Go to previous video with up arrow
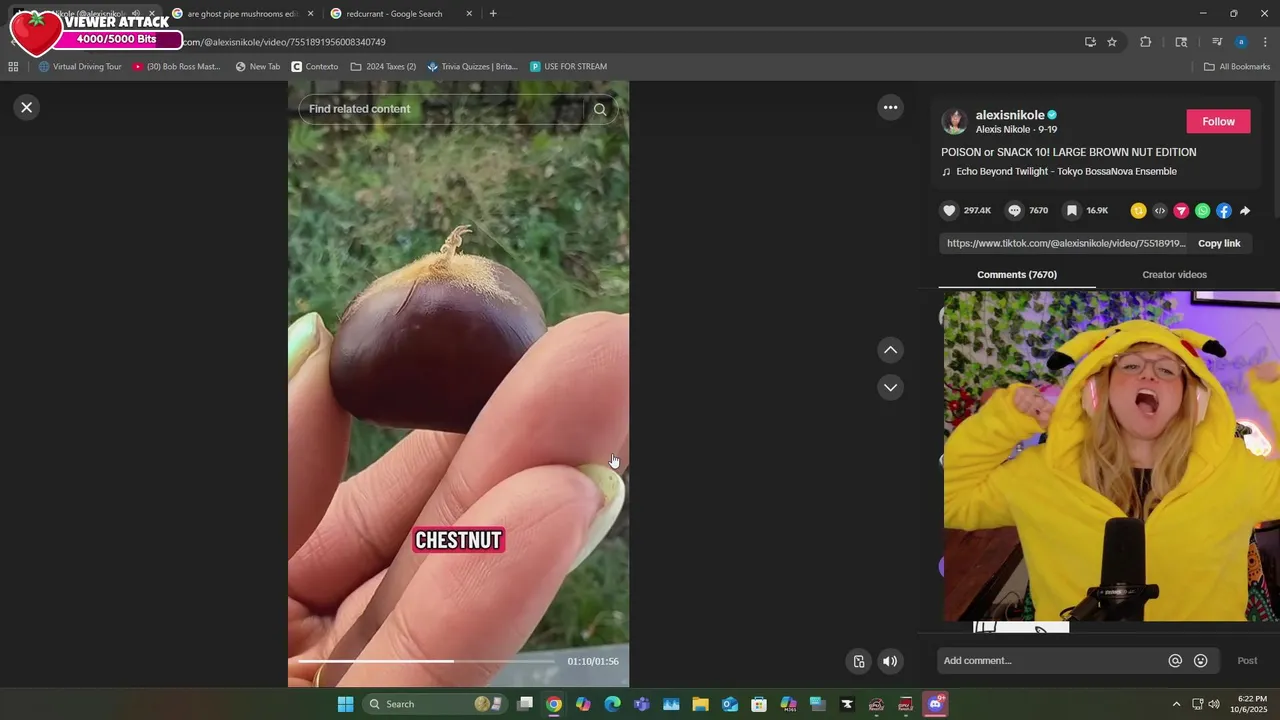Viewport: 1280px width, 720px height. point(890,350)
